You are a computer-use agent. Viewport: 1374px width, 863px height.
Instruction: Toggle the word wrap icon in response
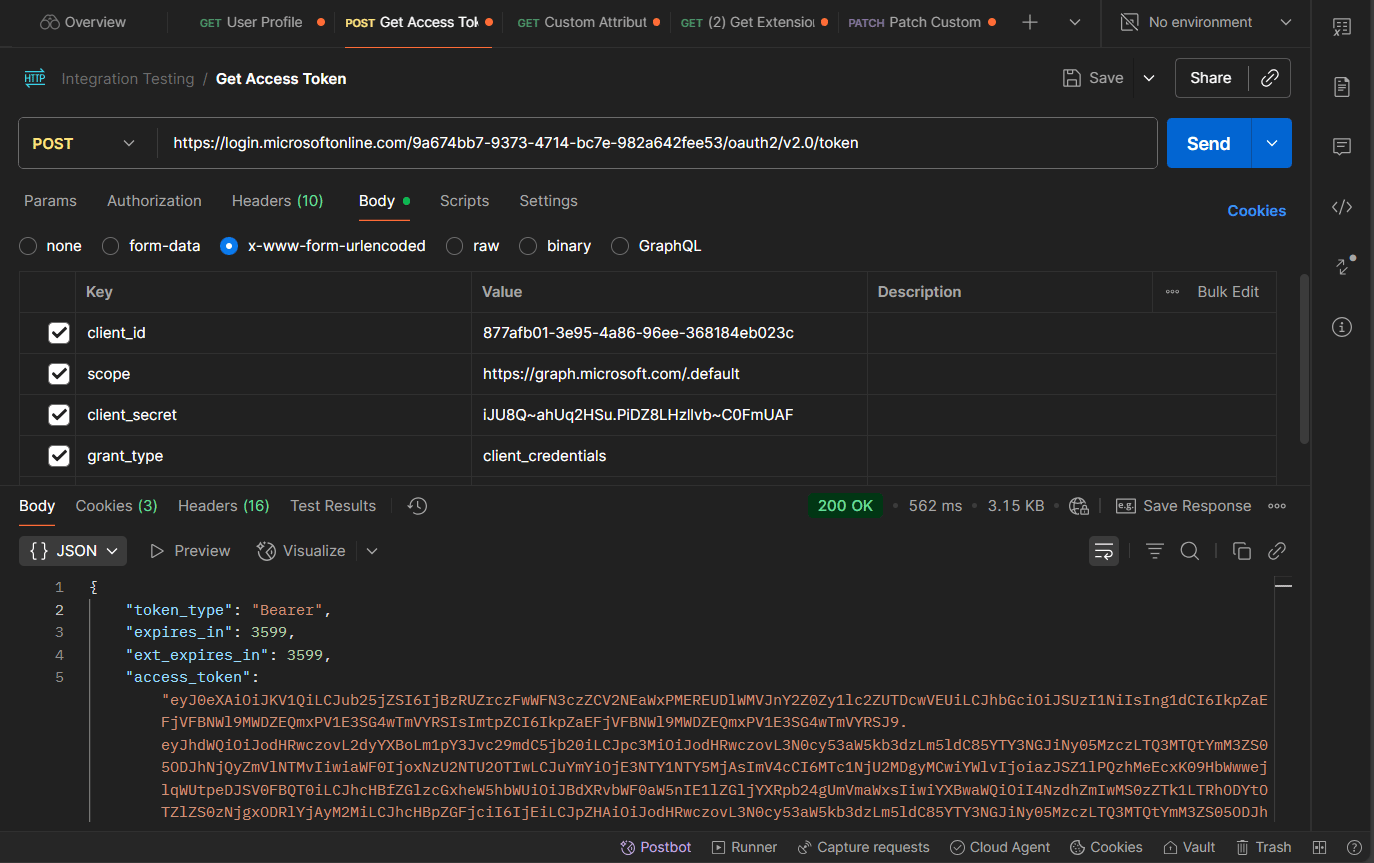[1103, 551]
